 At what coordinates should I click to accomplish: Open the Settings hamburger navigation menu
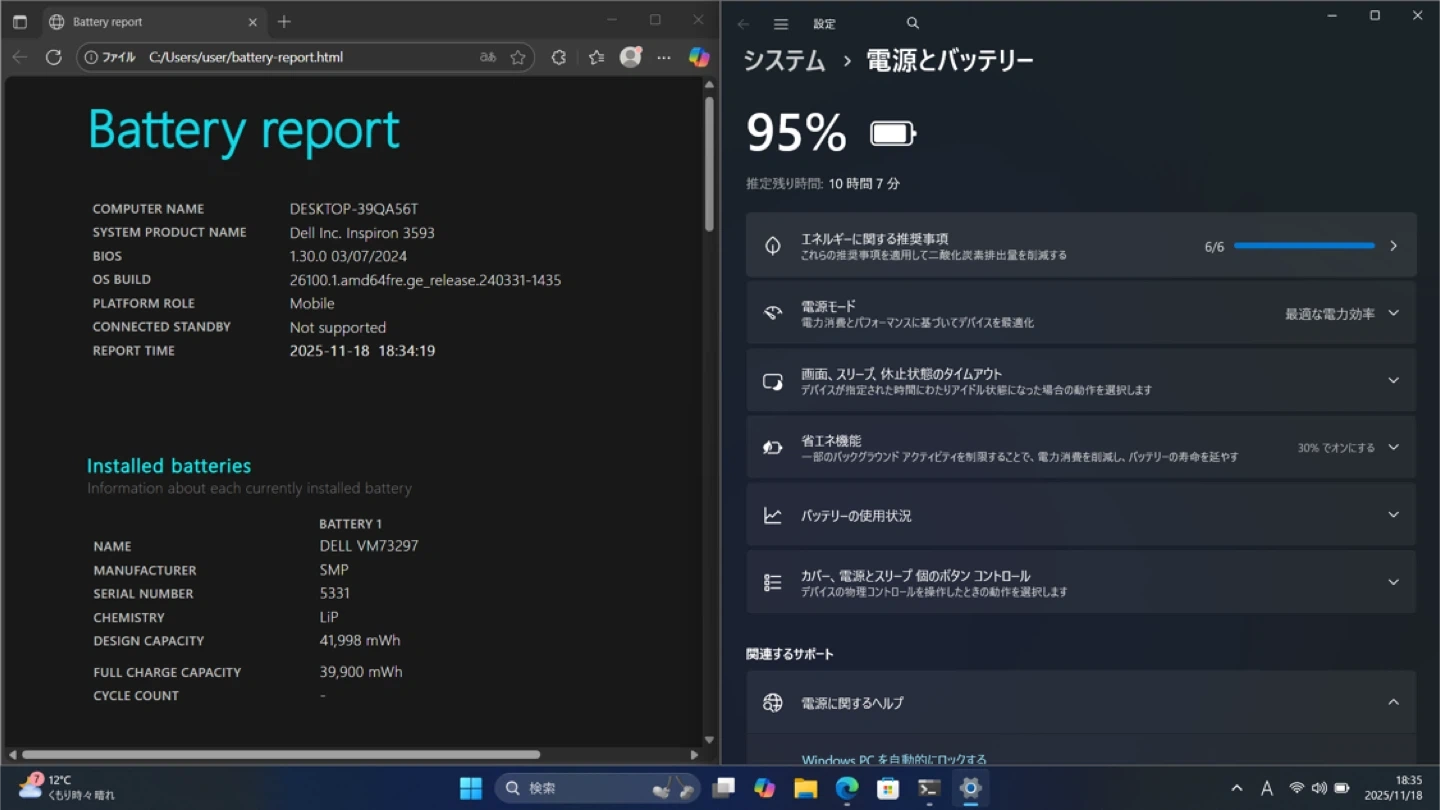pos(781,24)
